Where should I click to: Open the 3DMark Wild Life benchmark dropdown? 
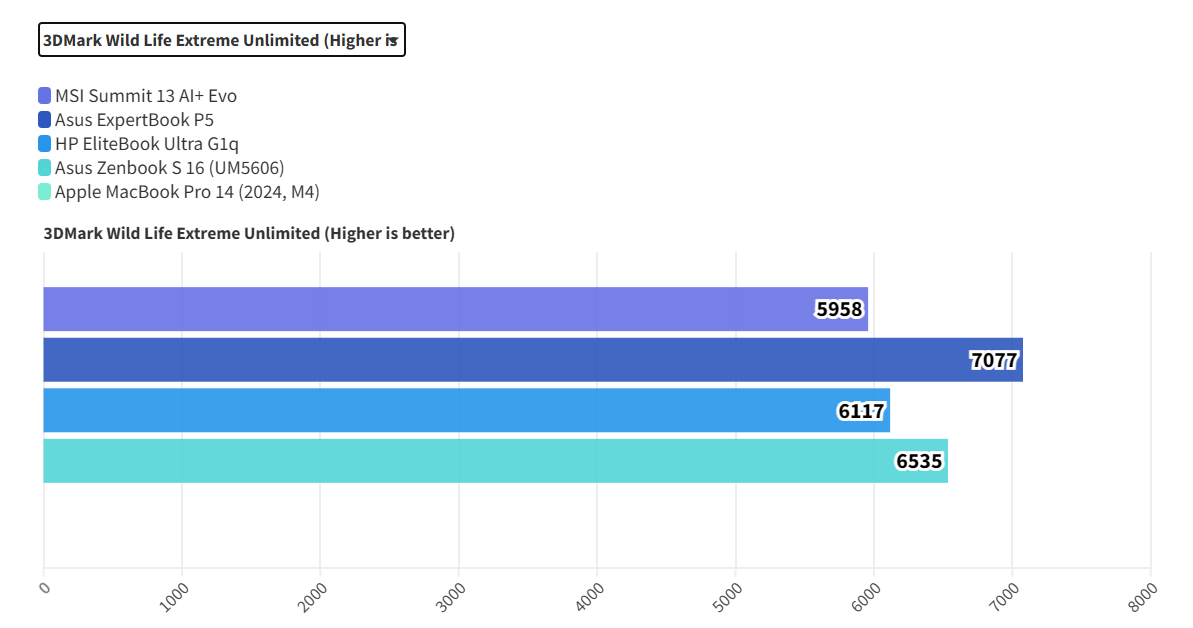pos(221,40)
